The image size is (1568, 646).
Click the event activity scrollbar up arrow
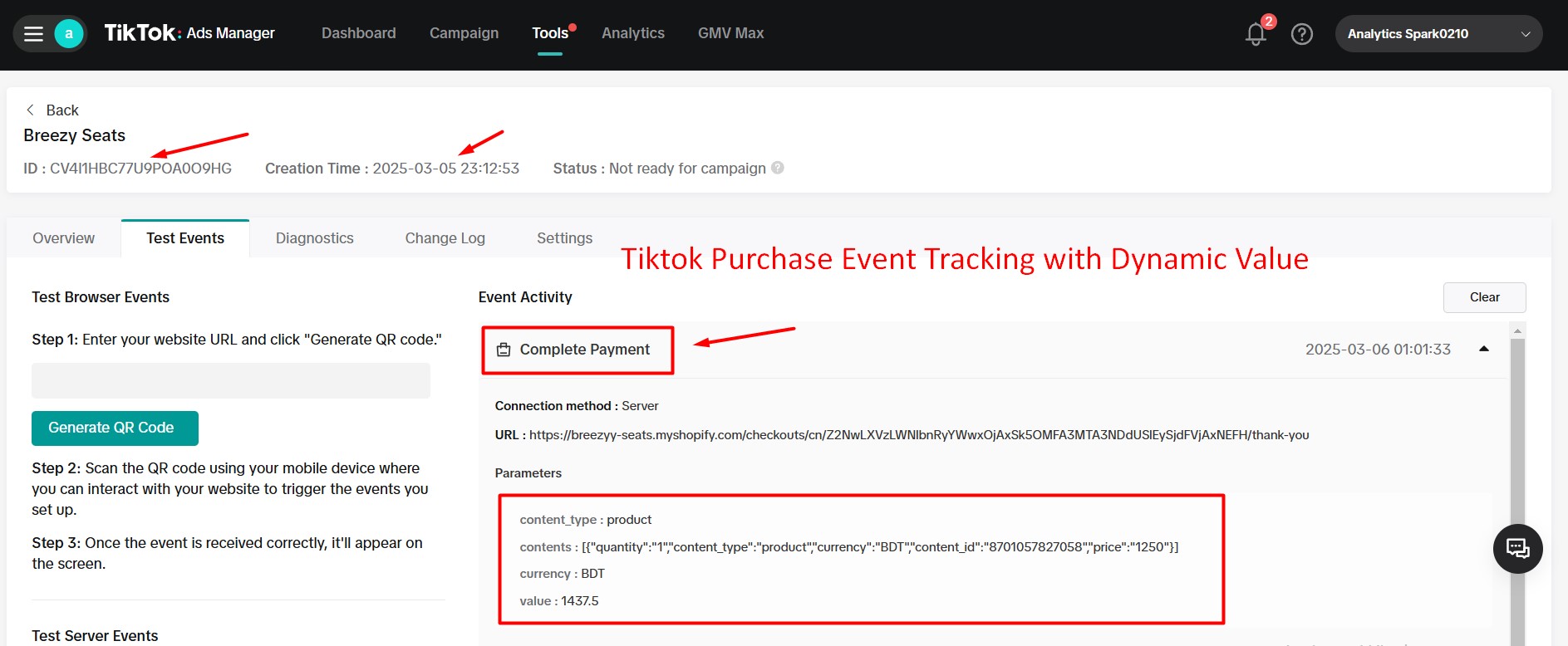tap(1517, 330)
